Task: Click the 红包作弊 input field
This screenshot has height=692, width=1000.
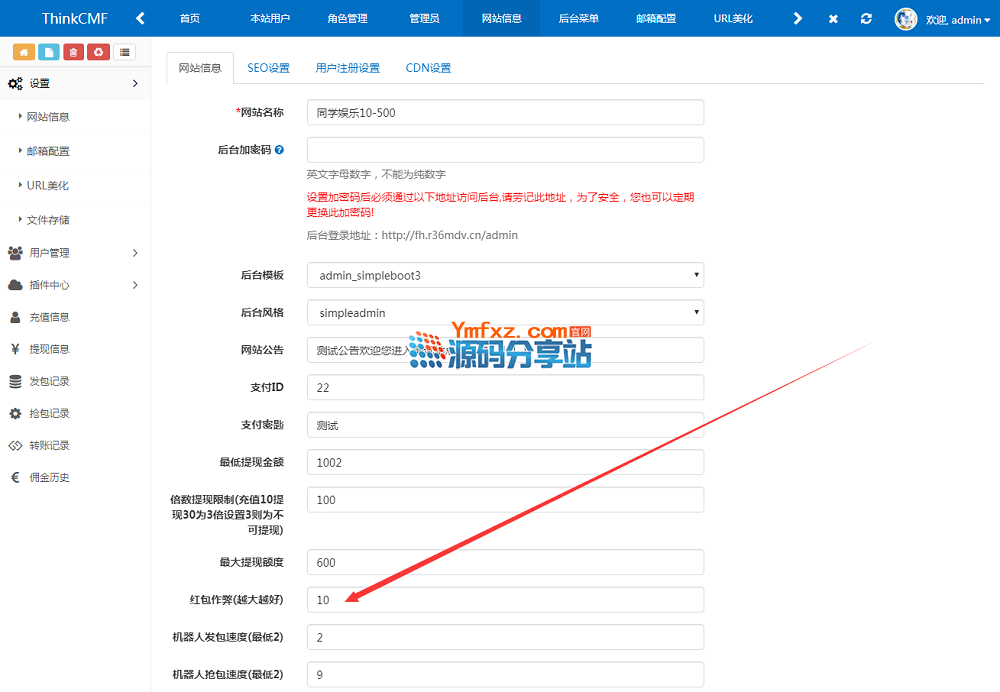Action: 505,600
